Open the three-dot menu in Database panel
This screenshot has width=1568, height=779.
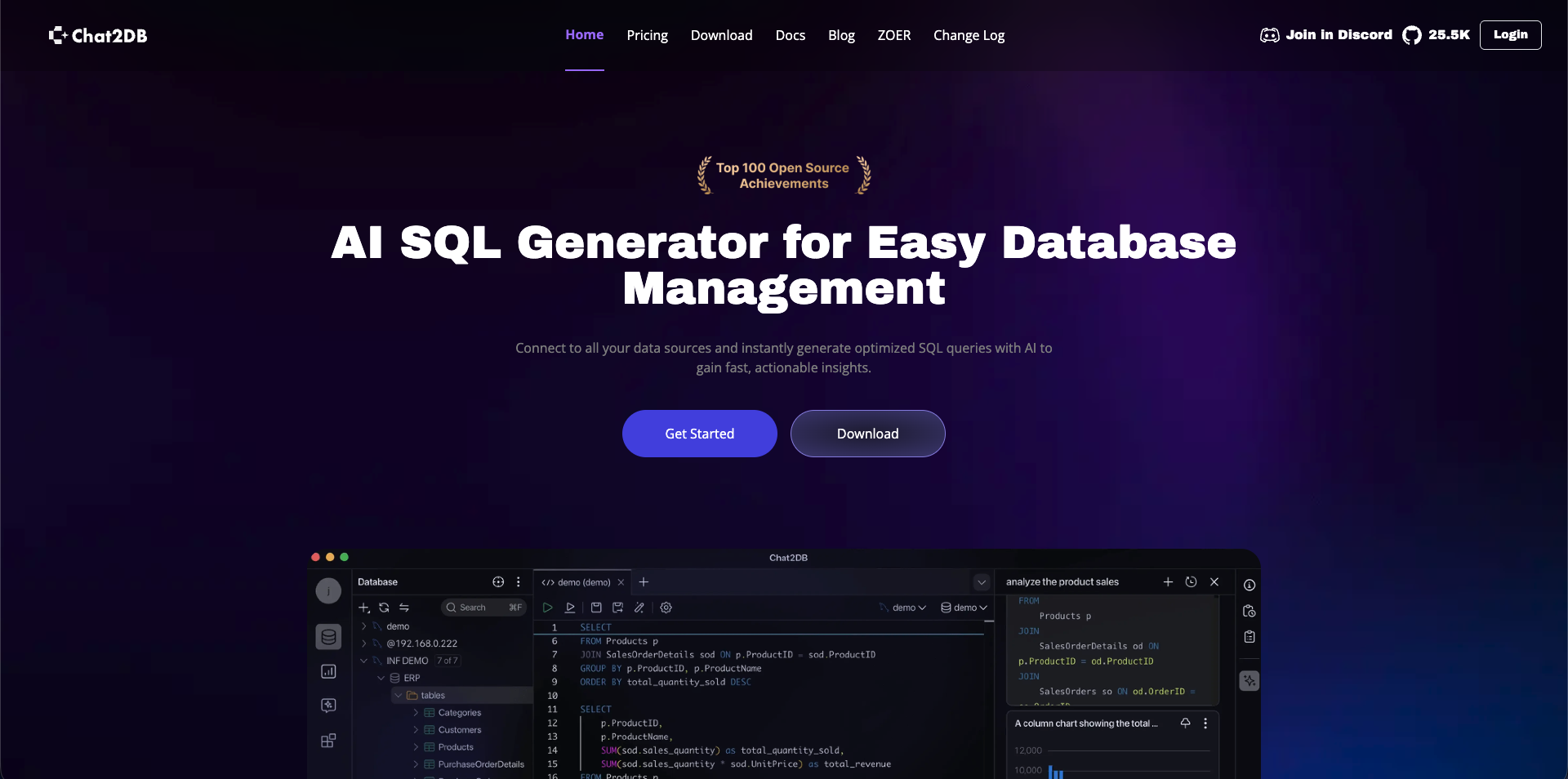519,582
